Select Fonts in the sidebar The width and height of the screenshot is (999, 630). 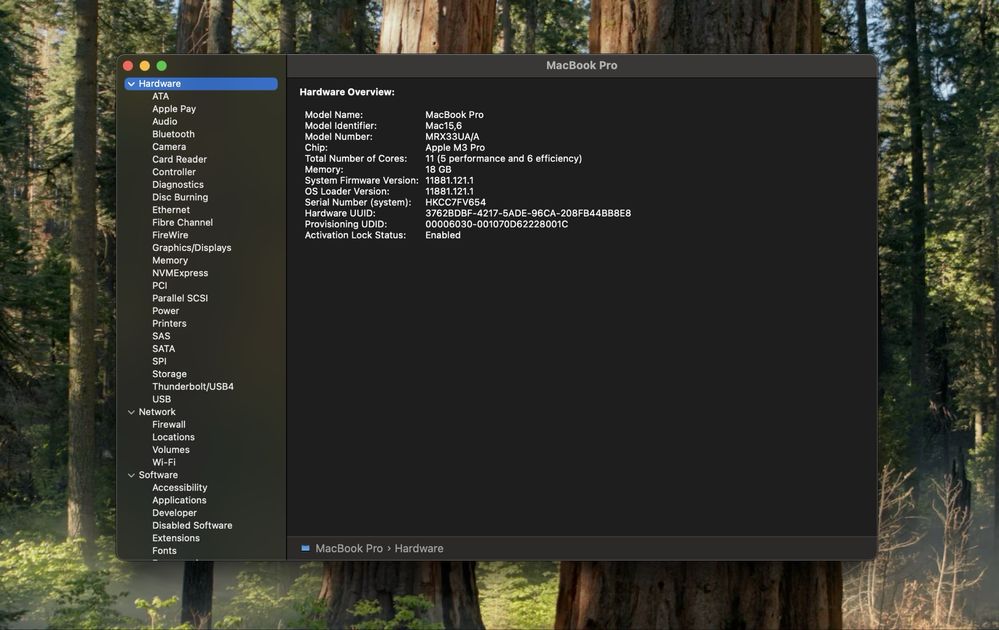tap(164, 551)
